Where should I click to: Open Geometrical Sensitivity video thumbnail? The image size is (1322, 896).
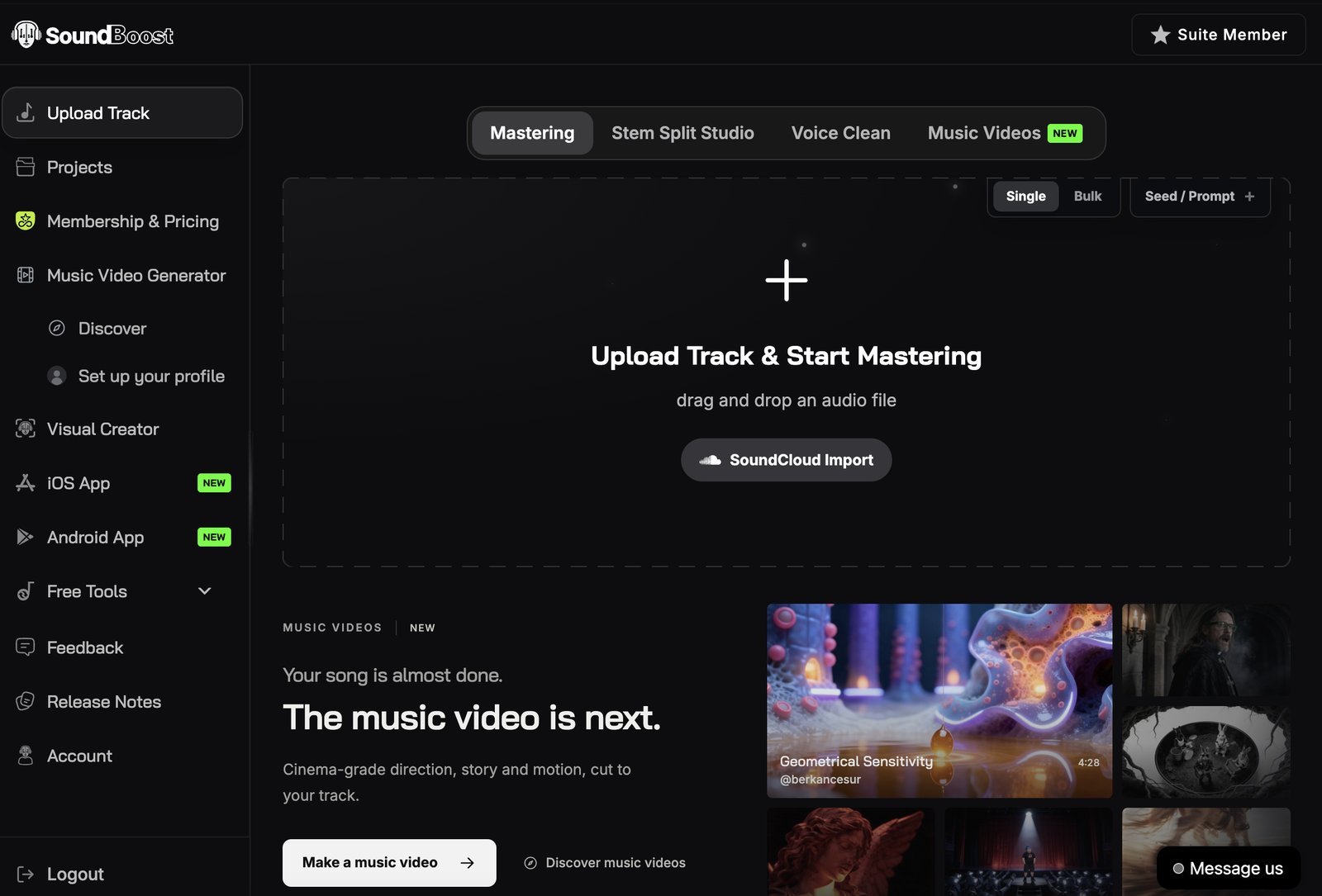[x=939, y=700]
